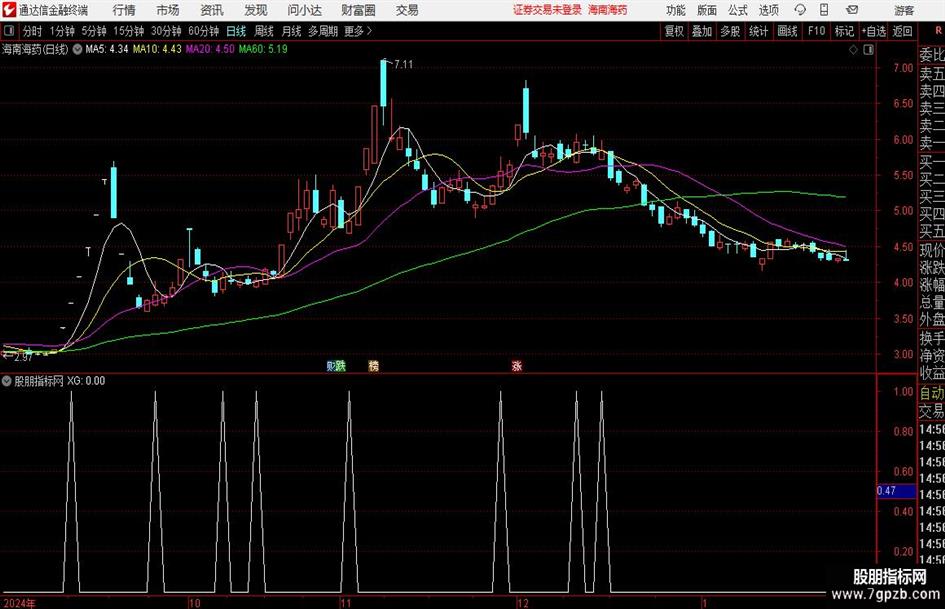The height and width of the screenshot is (609, 945).
Task: Click the red R button at top right
Action: [x=938, y=31]
